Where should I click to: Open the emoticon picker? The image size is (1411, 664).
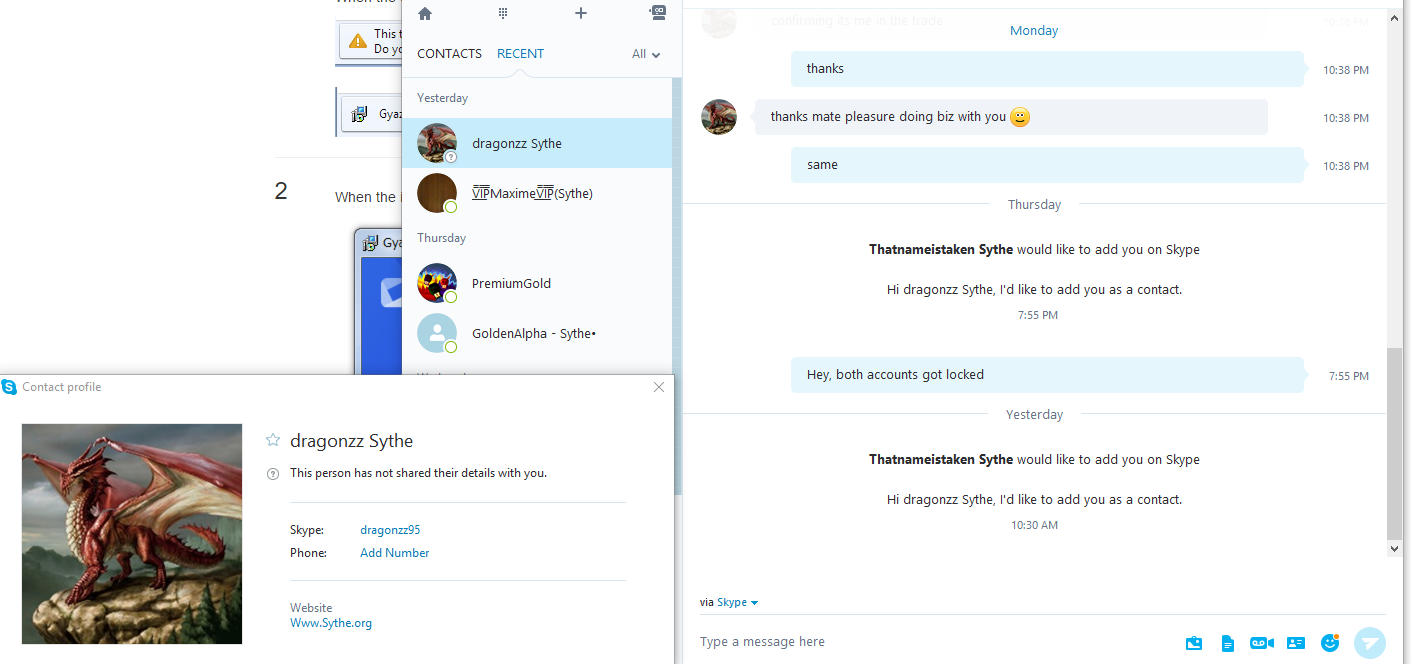(x=1330, y=642)
